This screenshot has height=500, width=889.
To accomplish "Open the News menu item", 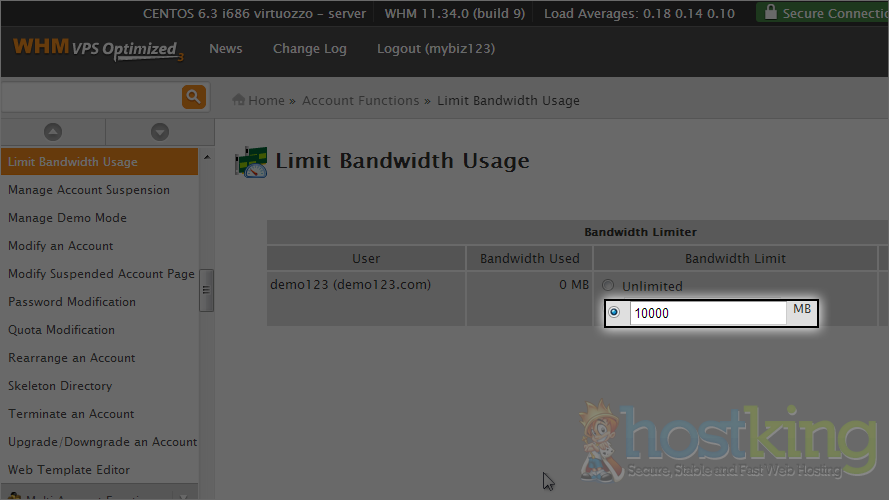I will tap(226, 49).
